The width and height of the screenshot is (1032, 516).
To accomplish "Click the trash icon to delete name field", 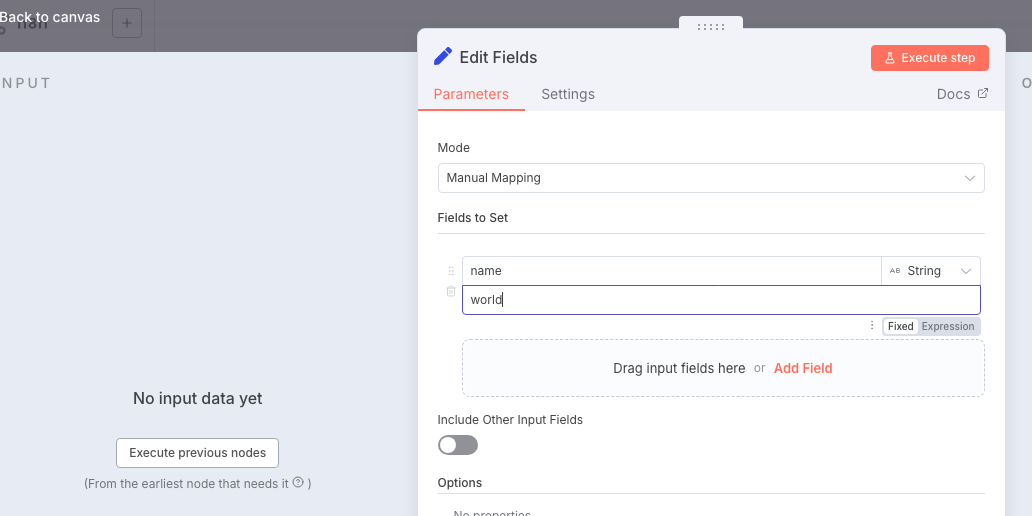I will point(451,292).
